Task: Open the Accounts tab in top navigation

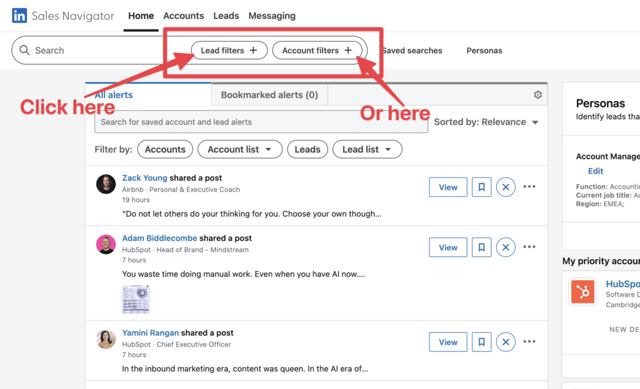Action: (183, 16)
